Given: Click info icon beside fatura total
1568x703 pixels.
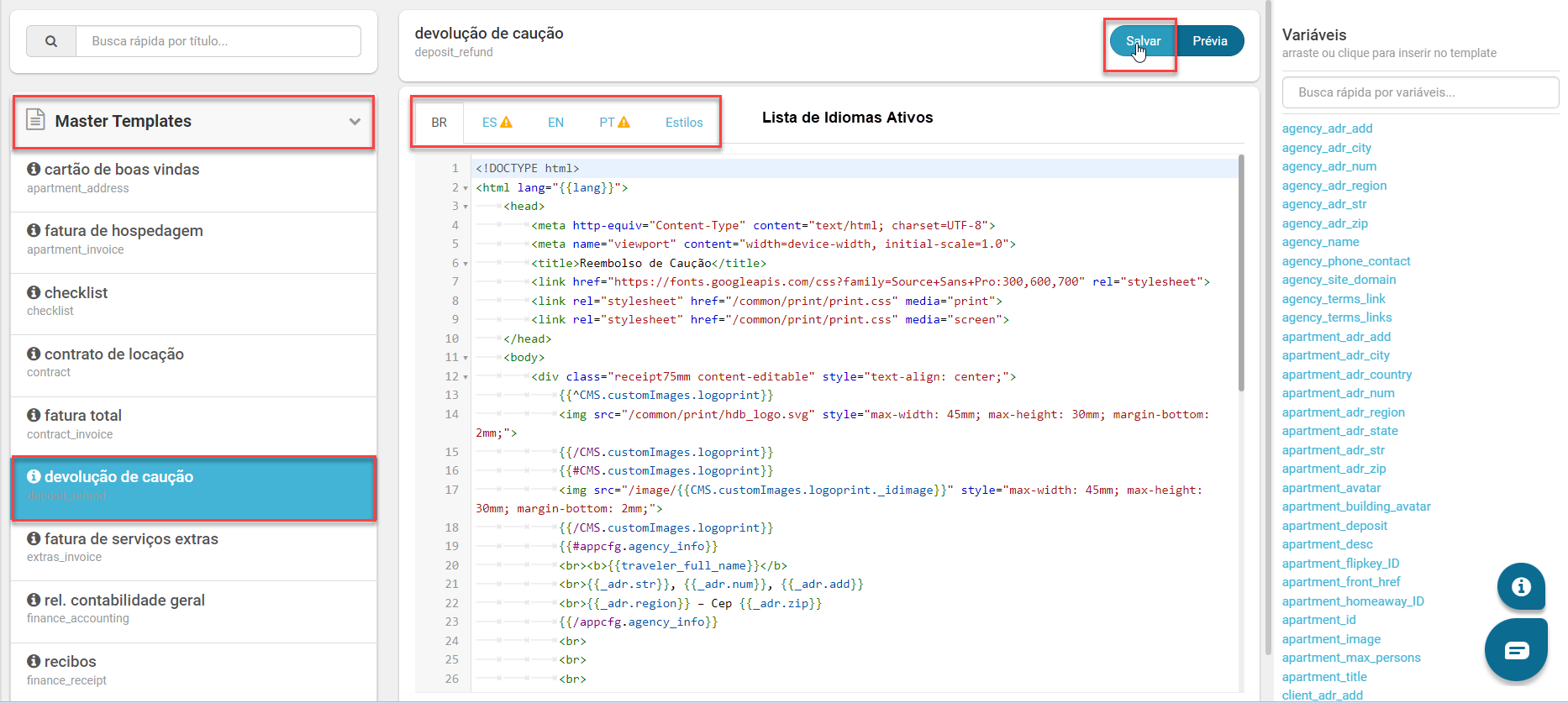Looking at the screenshot, I should [34, 415].
